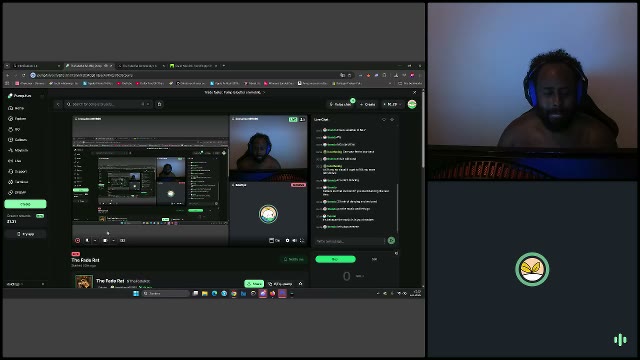Screen dimensions: 640x360
Task: Expand the microphone device dropdown
Action: 95,240
